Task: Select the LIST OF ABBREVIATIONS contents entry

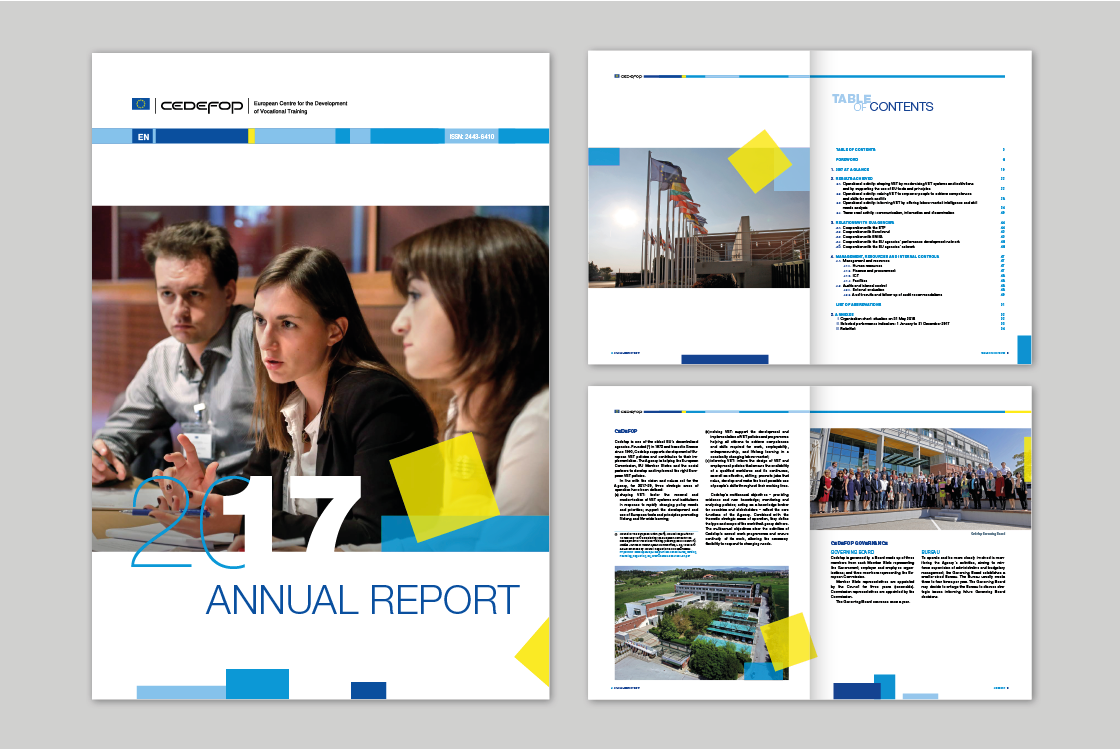Action: click(858, 304)
